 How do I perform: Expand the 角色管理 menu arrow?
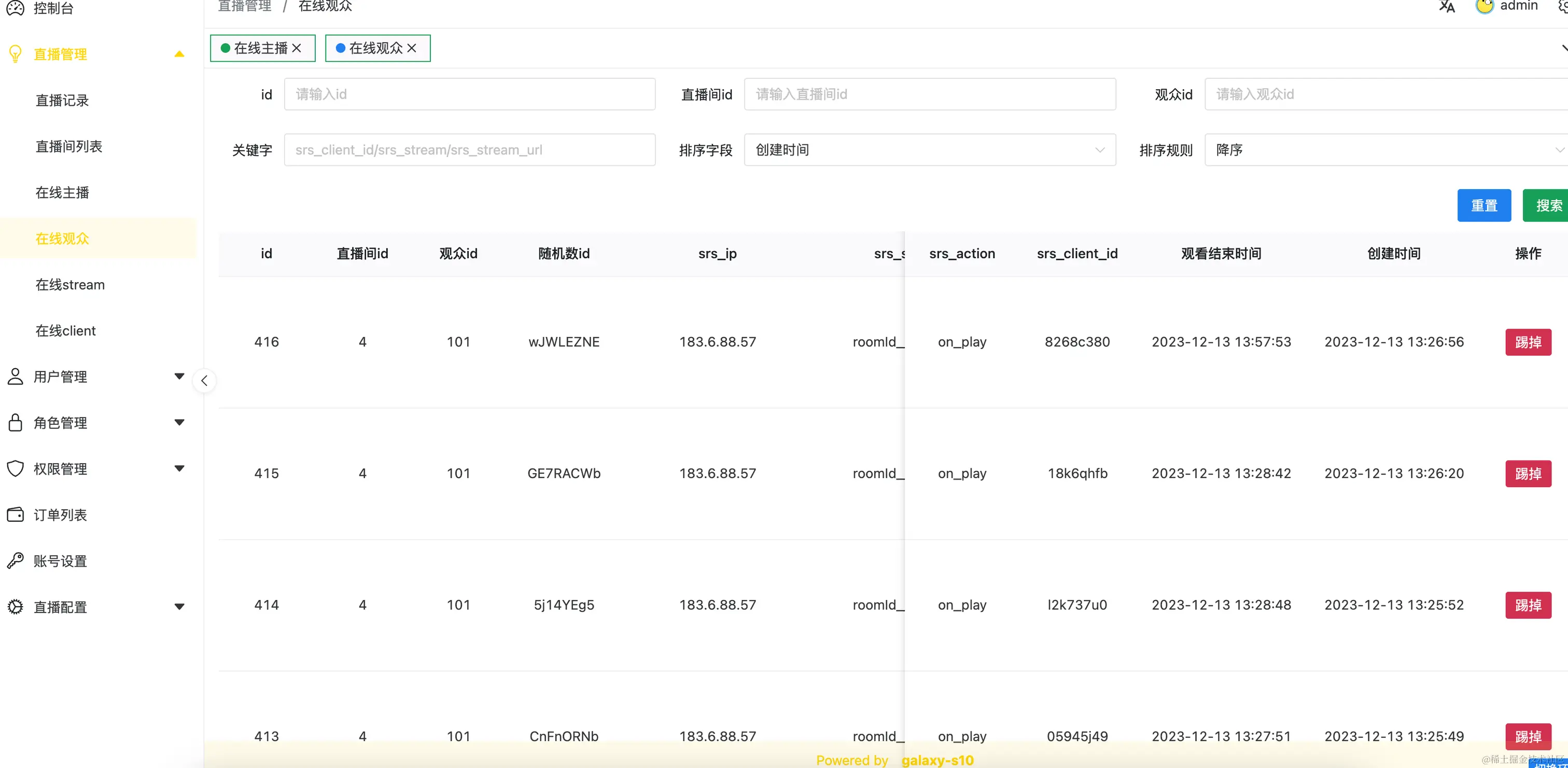point(179,422)
